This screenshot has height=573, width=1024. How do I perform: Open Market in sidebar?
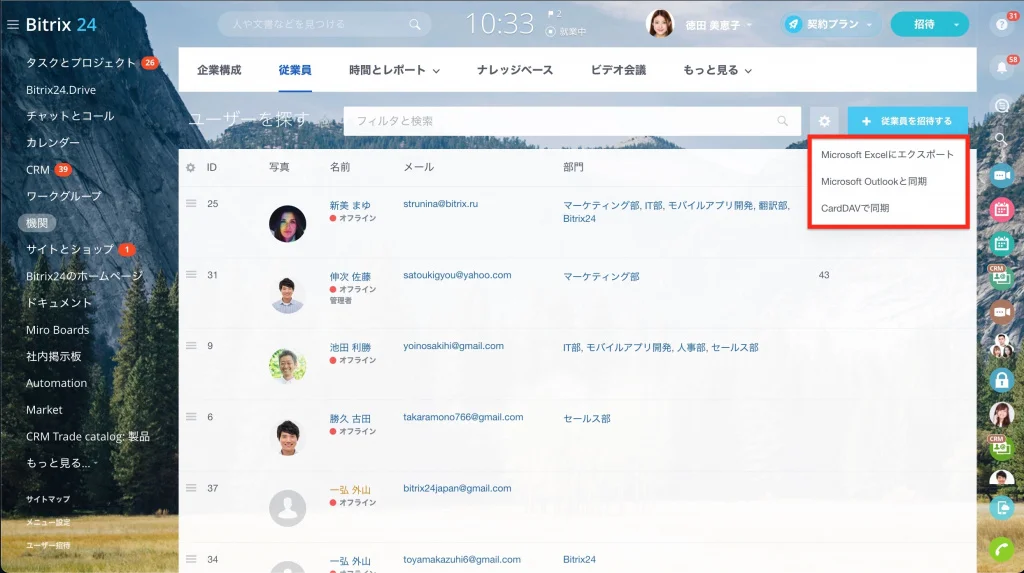click(44, 410)
